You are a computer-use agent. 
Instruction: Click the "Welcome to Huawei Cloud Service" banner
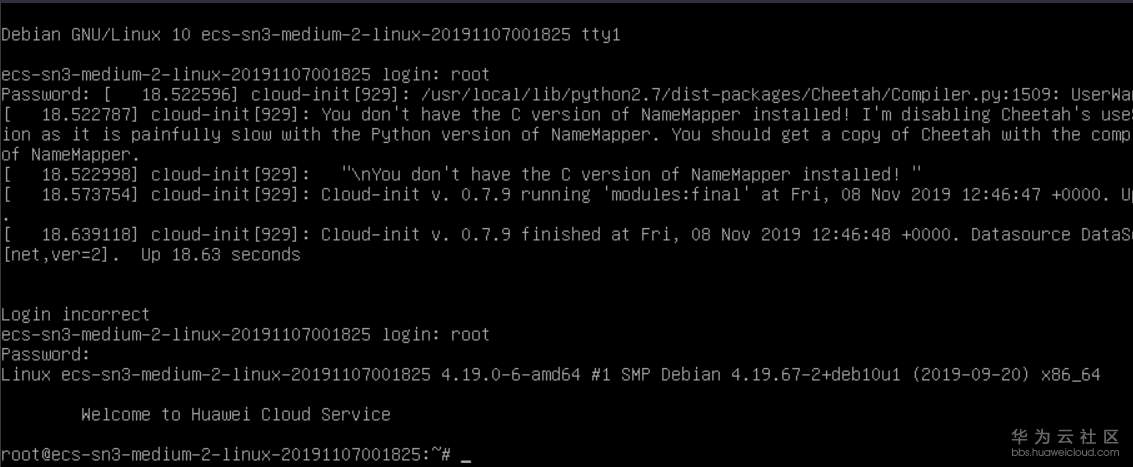coord(235,414)
